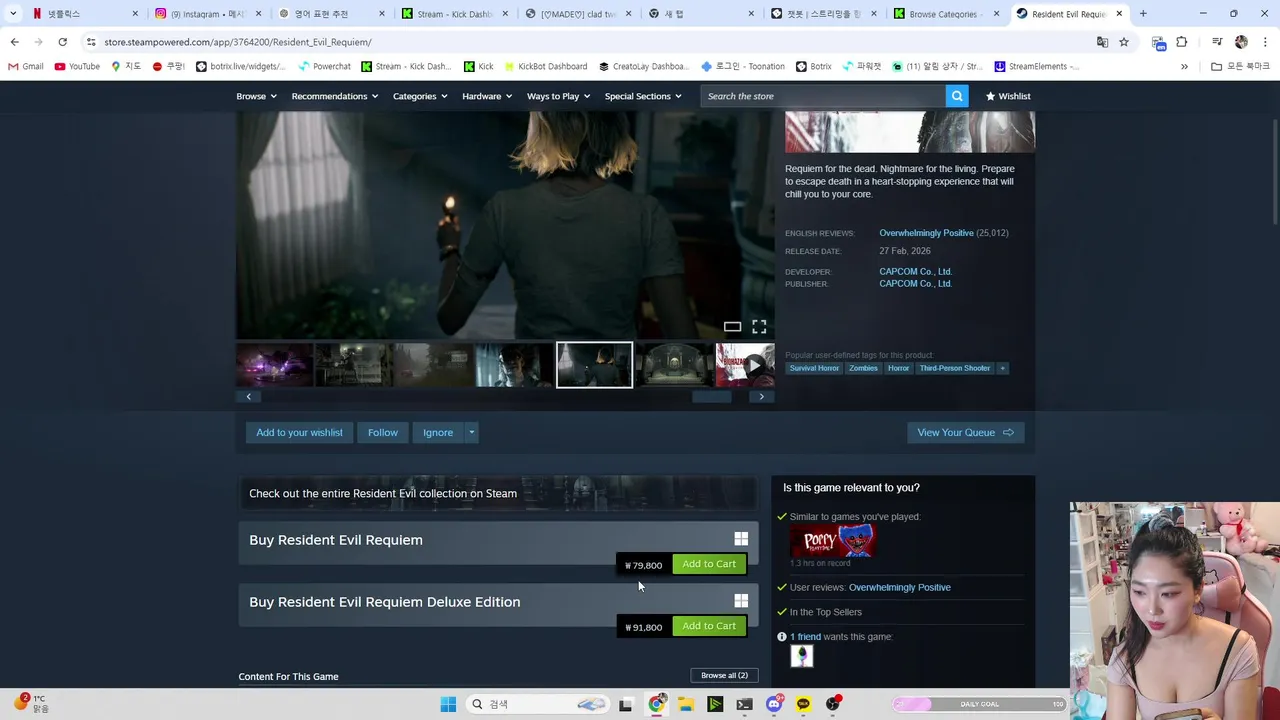
Task: Click the Zombies tag
Action: tap(863, 368)
